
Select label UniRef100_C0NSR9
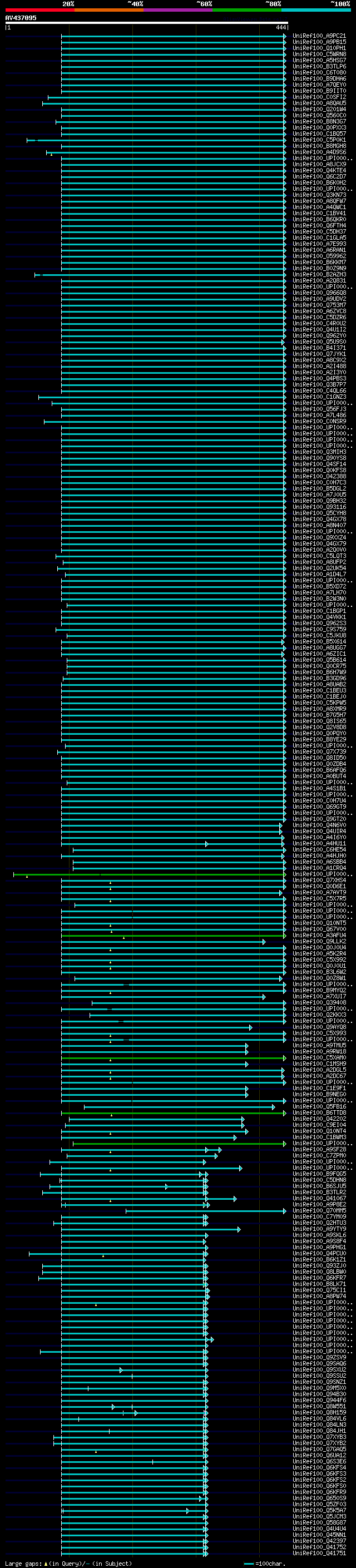tap(319, 421)
